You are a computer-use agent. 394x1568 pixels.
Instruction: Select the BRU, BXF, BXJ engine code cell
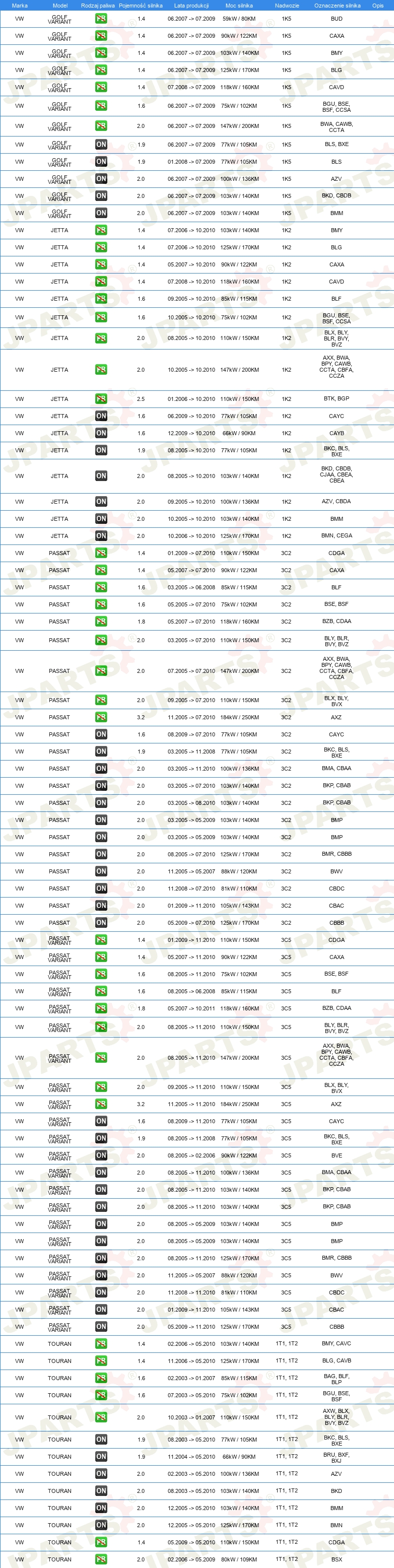click(337, 1457)
